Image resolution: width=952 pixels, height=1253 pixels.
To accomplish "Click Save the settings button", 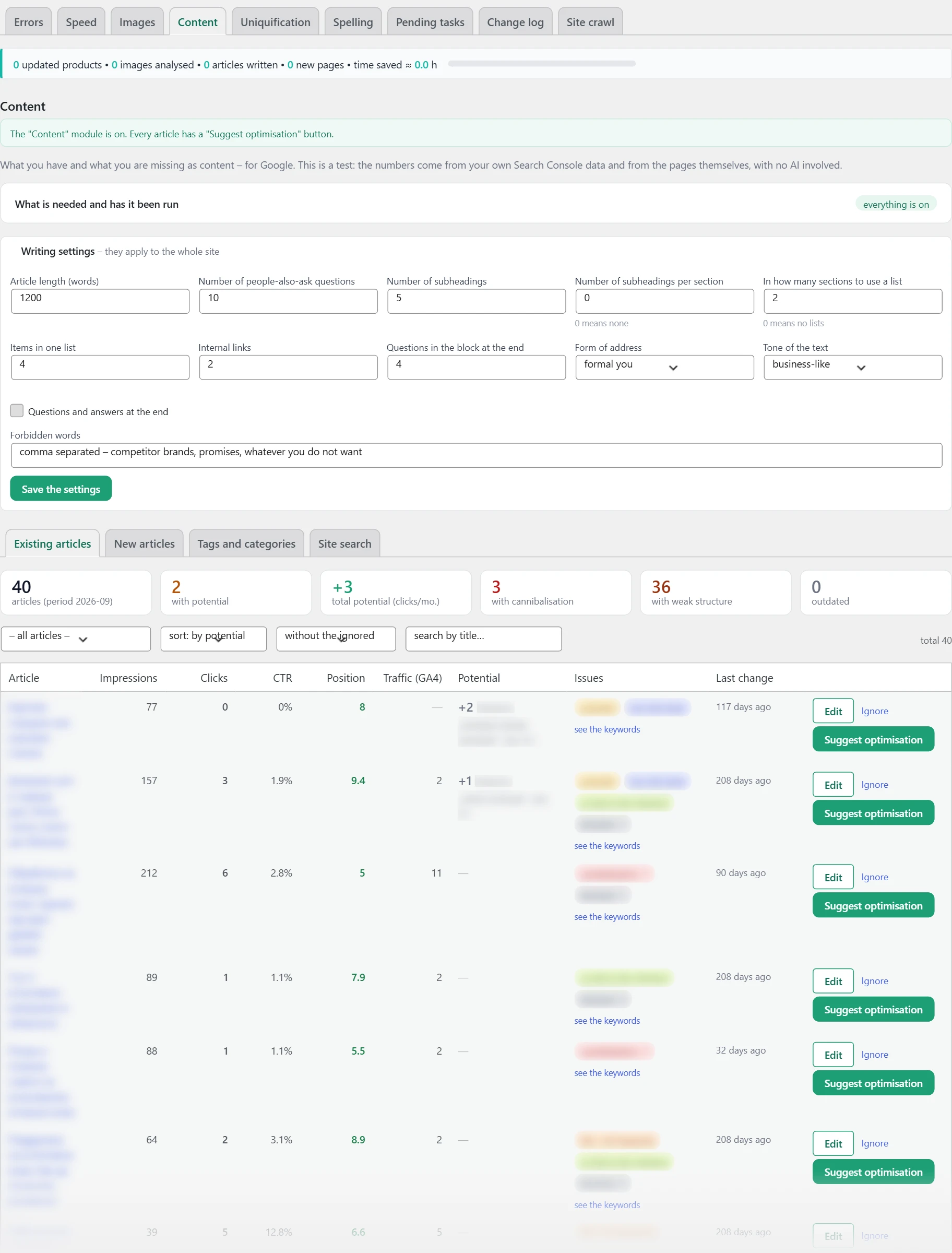I will point(61,489).
